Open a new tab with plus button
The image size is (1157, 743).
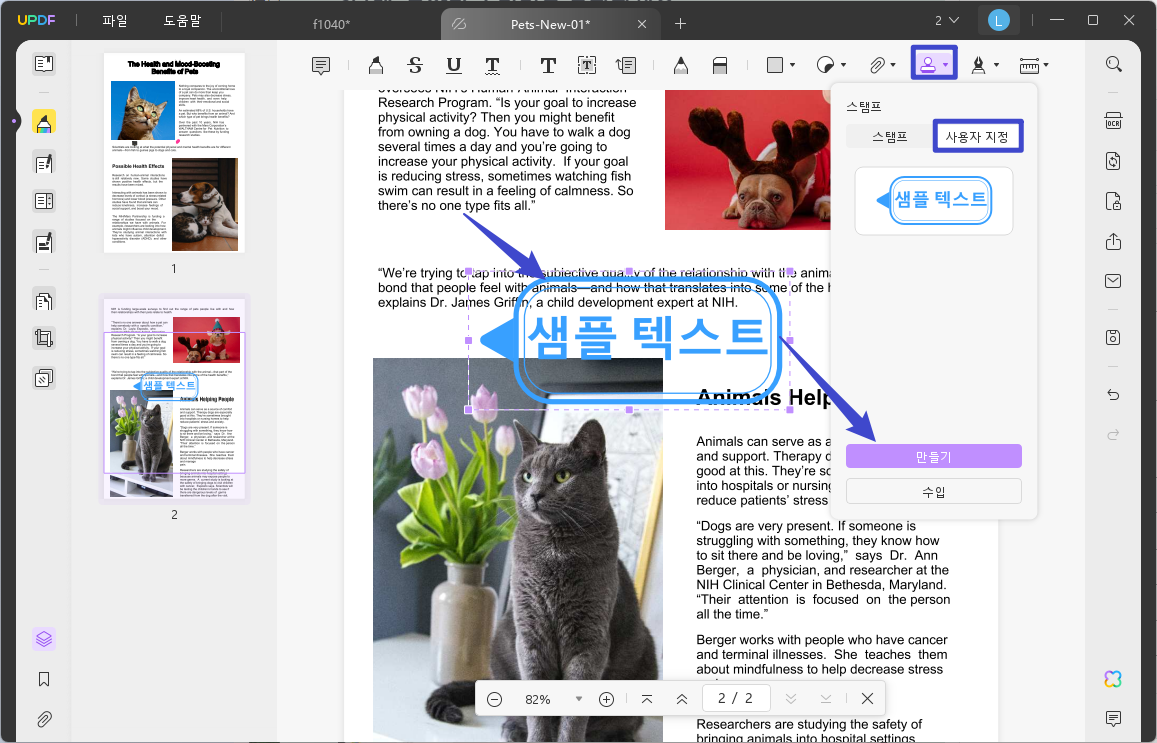[680, 24]
